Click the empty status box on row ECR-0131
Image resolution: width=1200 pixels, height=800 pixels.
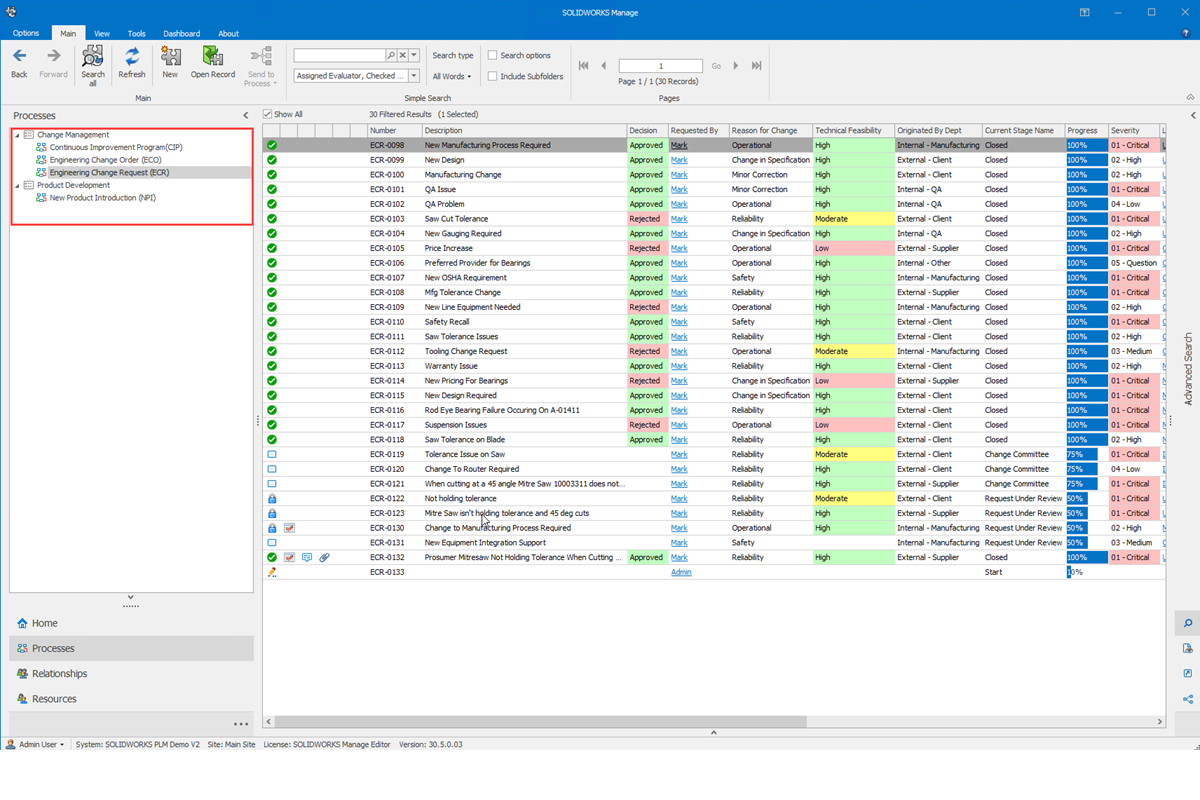pyautogui.click(x=272, y=543)
